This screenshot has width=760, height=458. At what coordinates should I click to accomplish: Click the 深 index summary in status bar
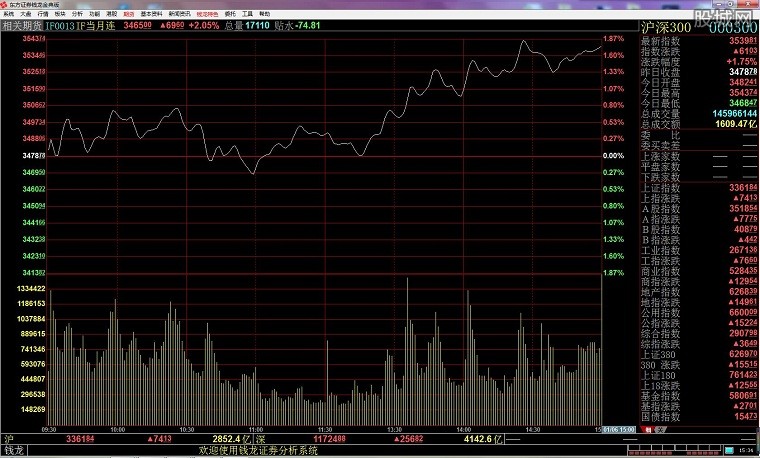point(260,438)
